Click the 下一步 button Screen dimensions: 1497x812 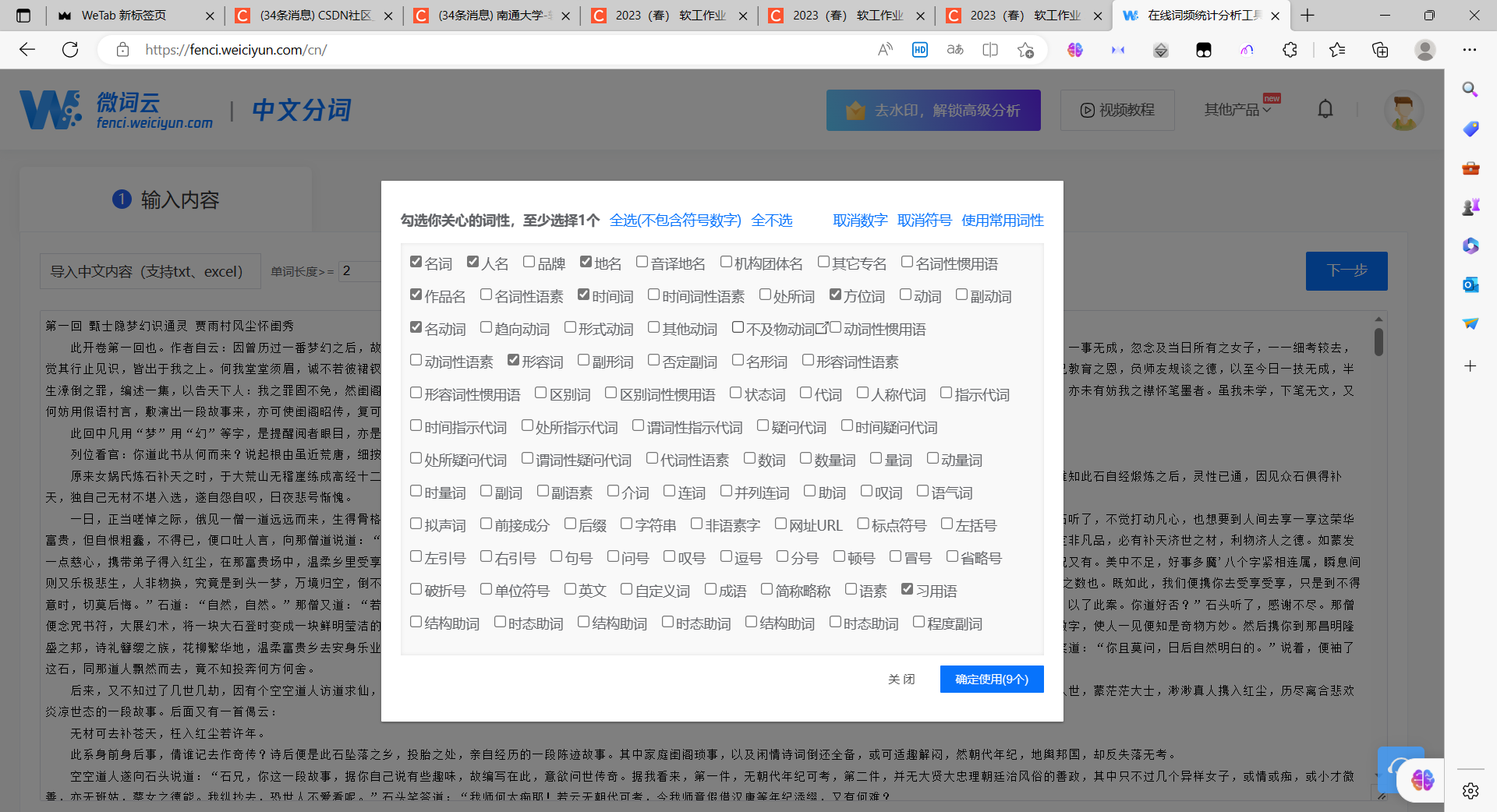click(x=1347, y=271)
